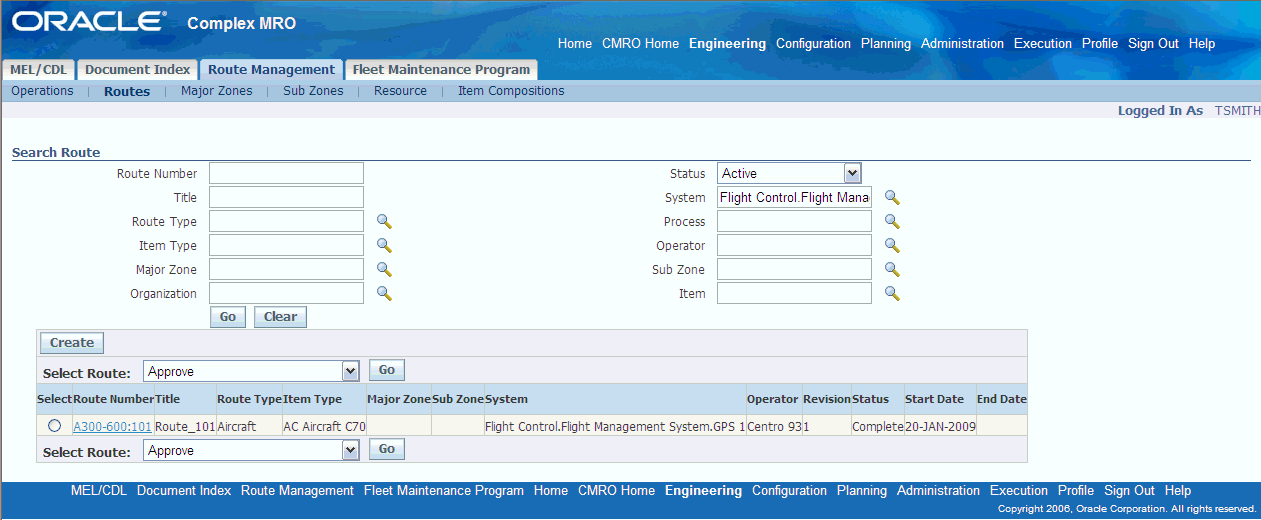The width and height of the screenshot is (1261, 520).
Task: Open Organization search magnifier icon
Action: [x=384, y=293]
